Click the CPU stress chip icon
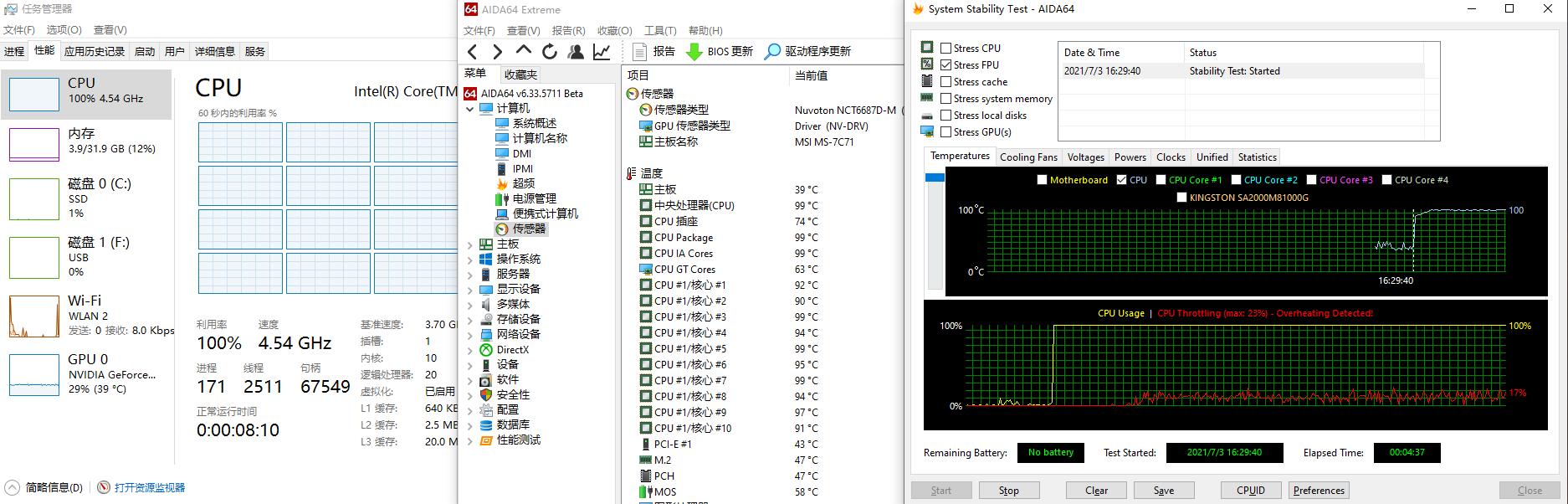 click(x=927, y=48)
